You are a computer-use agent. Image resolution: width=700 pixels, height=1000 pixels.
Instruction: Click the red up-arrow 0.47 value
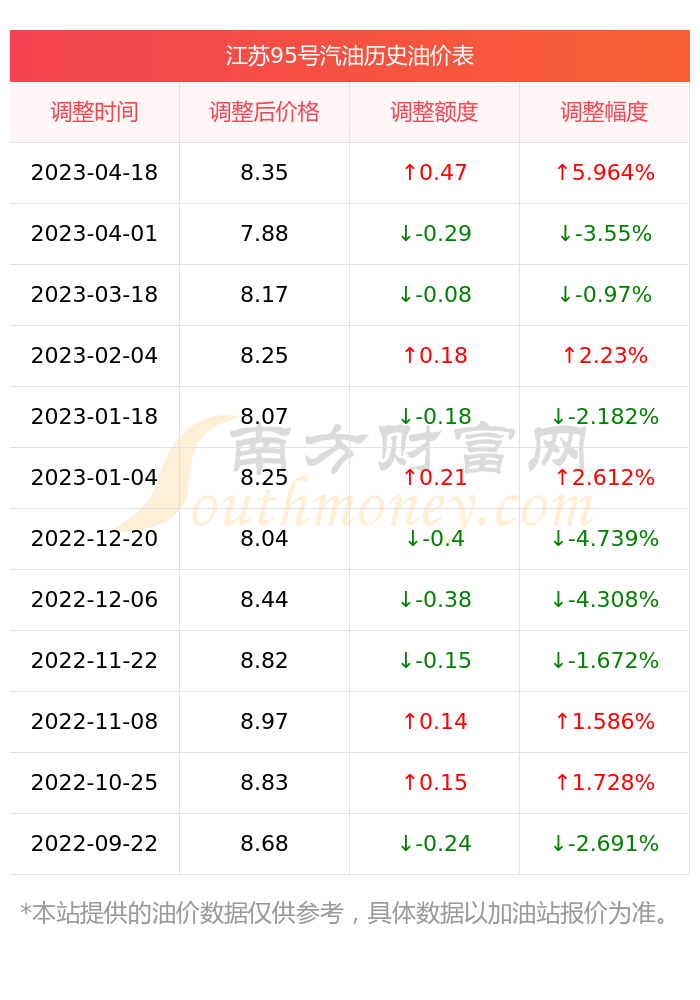point(434,173)
